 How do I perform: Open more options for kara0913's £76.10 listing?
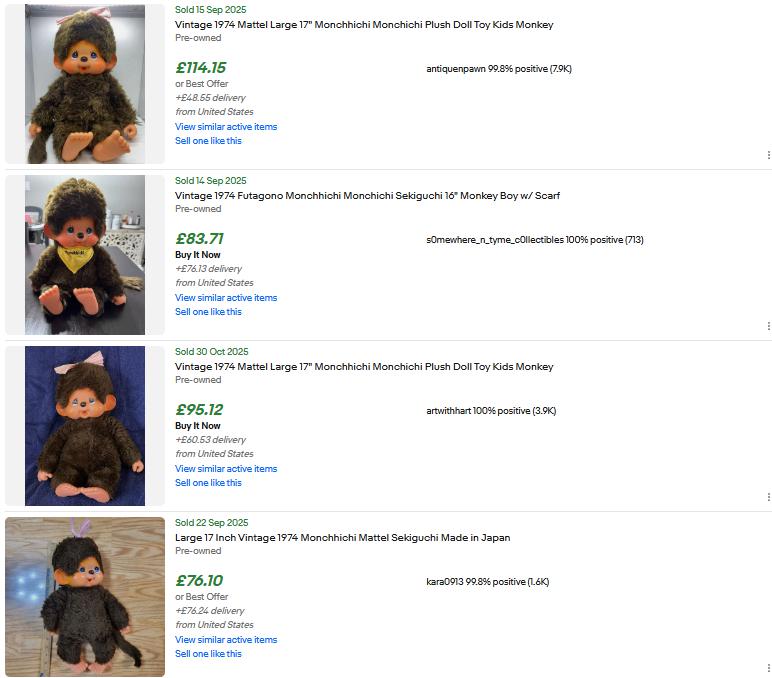(x=768, y=668)
